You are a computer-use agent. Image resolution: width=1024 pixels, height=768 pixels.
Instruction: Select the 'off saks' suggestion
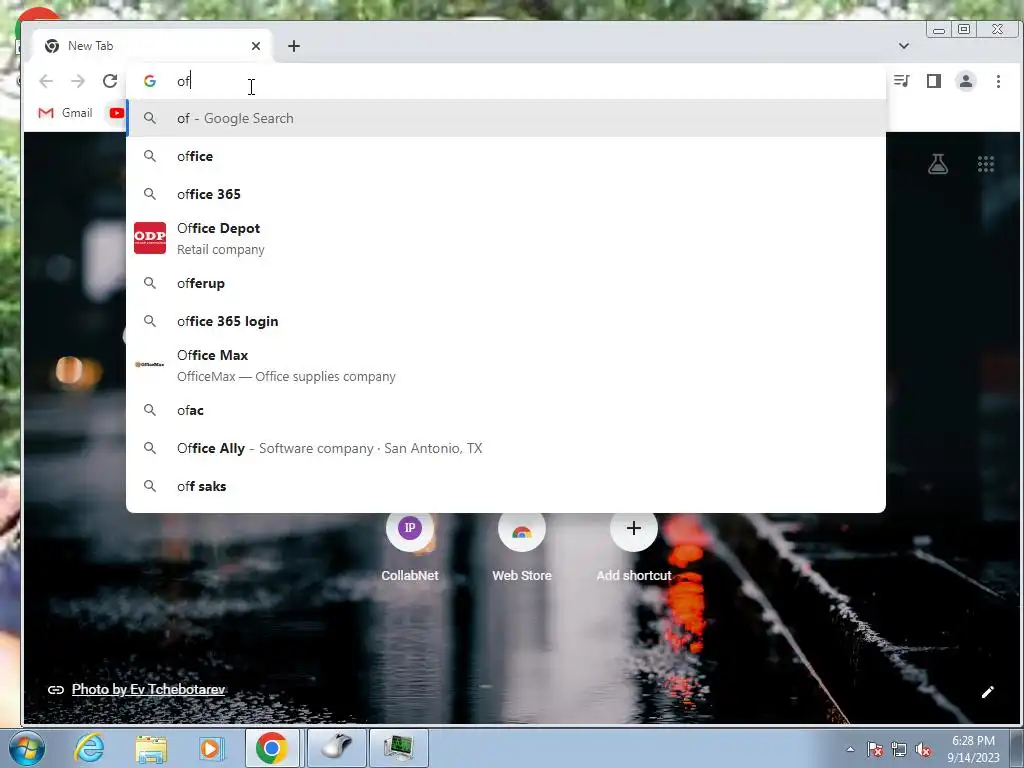point(506,486)
